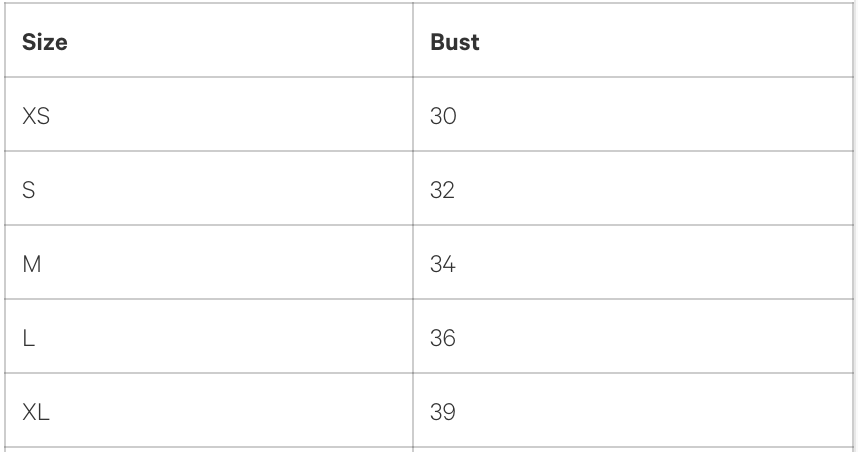Click the row divider between 32 and 34
This screenshot has height=452, width=858.
pos(630,227)
